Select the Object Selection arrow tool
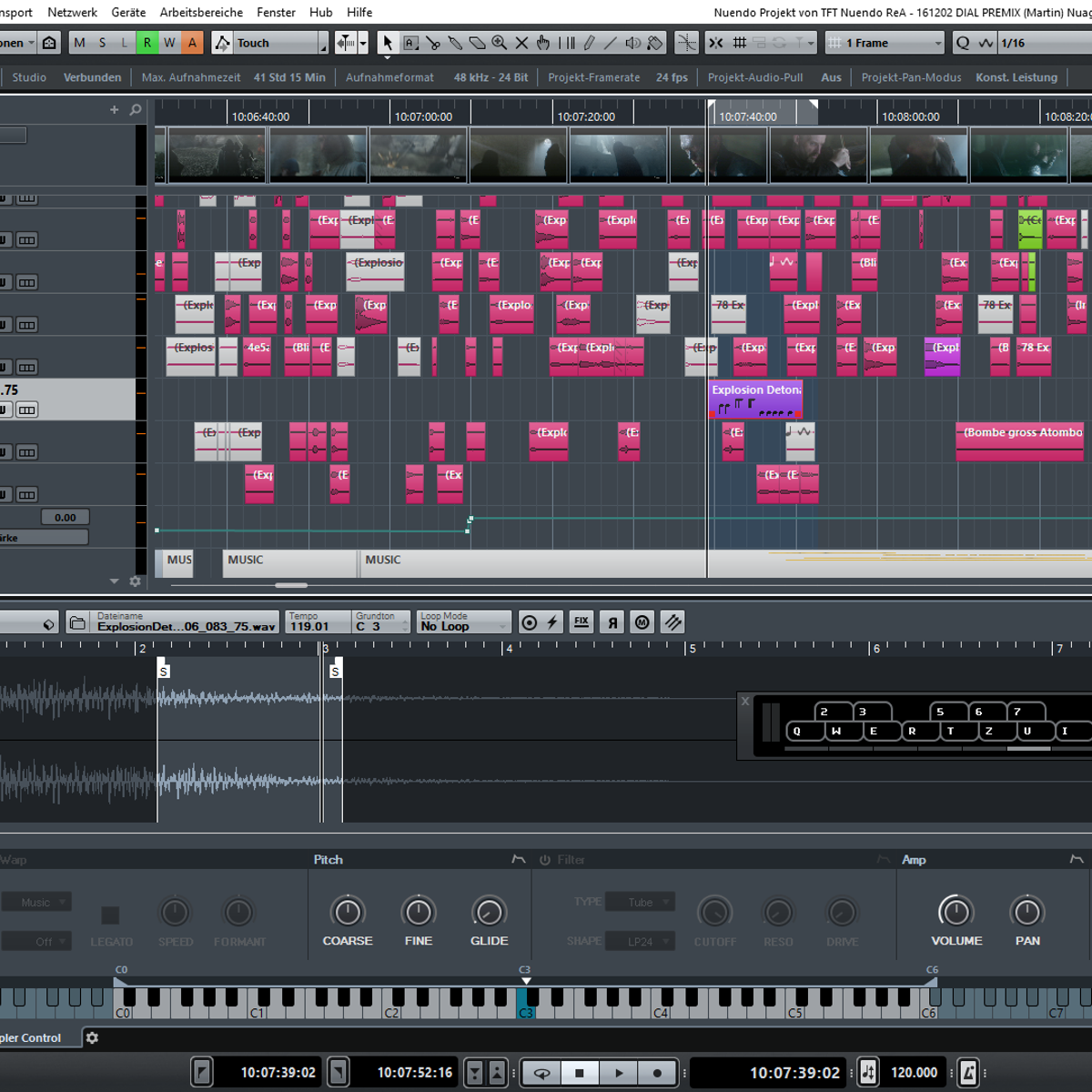The image size is (1092, 1092). (388, 43)
